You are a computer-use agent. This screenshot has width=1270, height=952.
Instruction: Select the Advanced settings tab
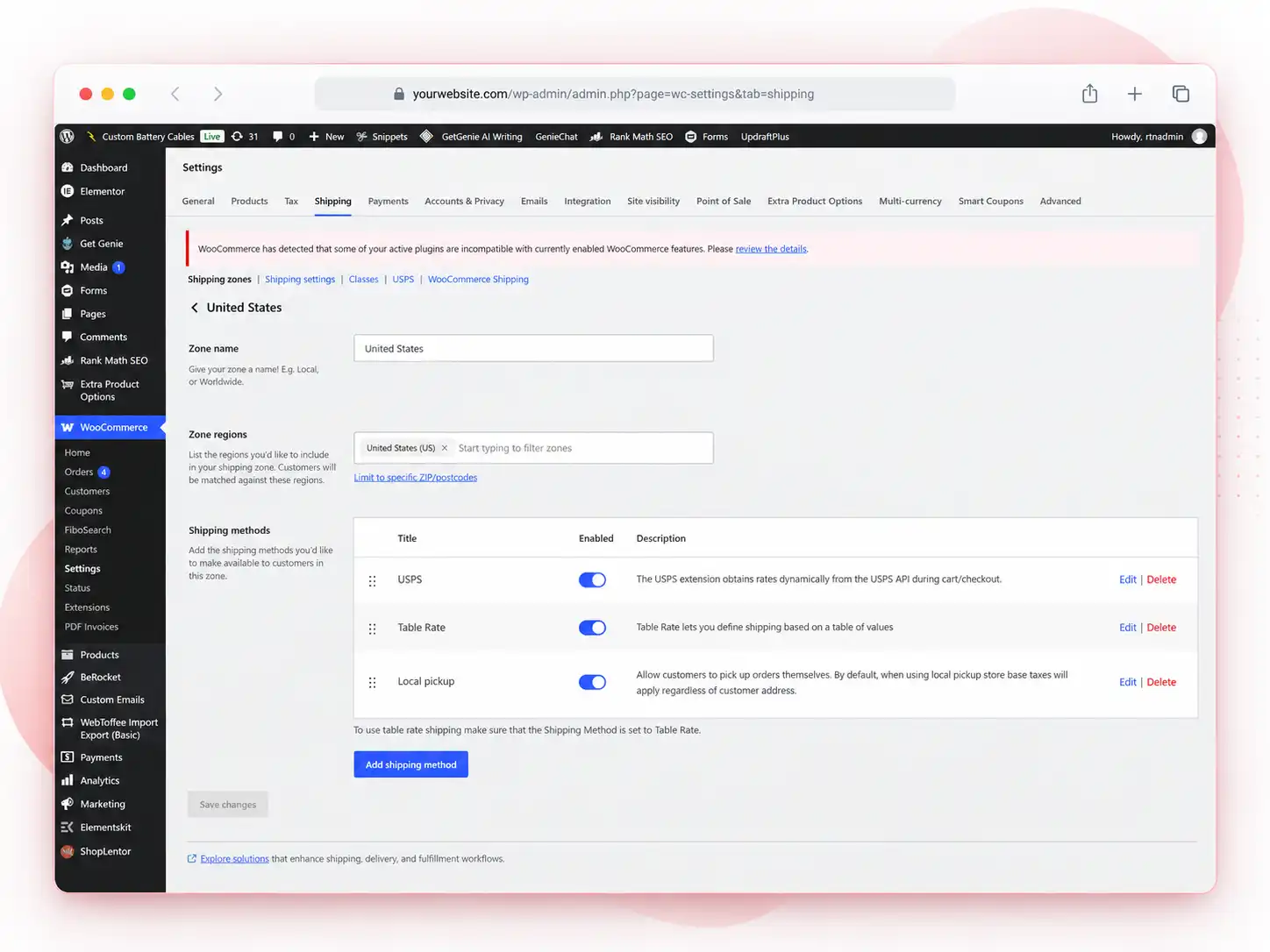[1060, 201]
